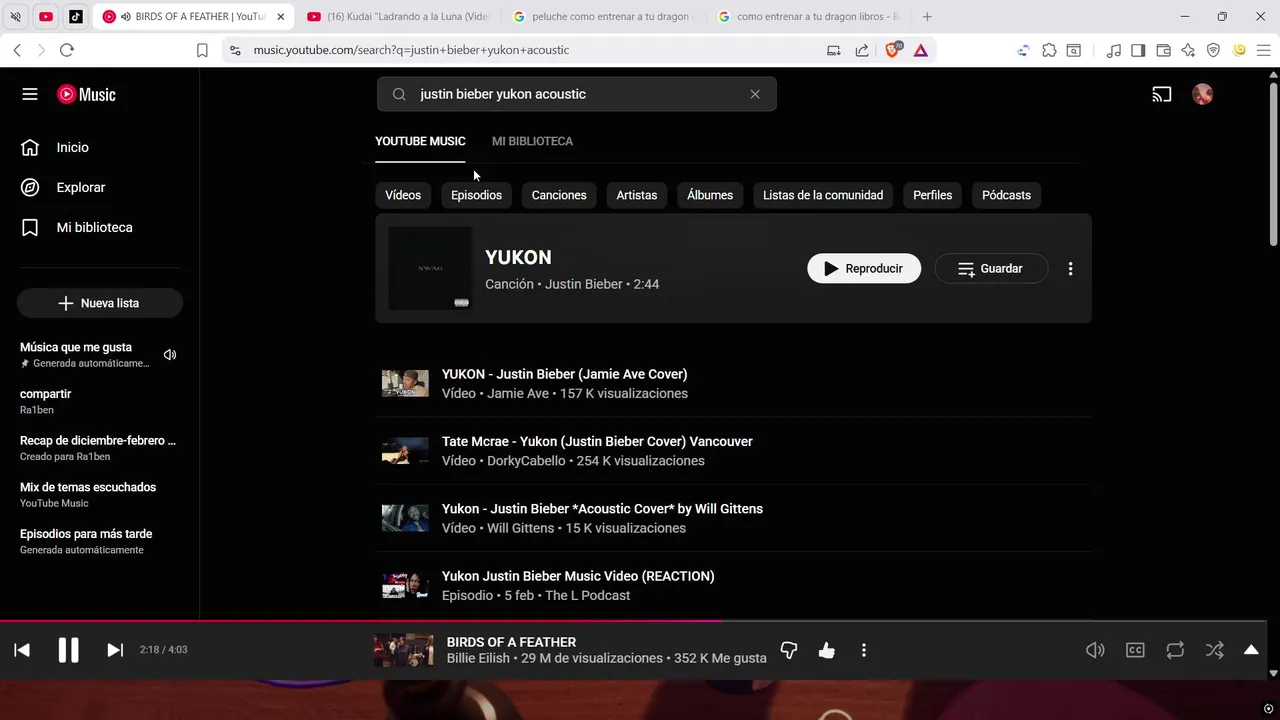Click the magnifier icon in the search box
This screenshot has width=1280, height=720.
coord(399,94)
